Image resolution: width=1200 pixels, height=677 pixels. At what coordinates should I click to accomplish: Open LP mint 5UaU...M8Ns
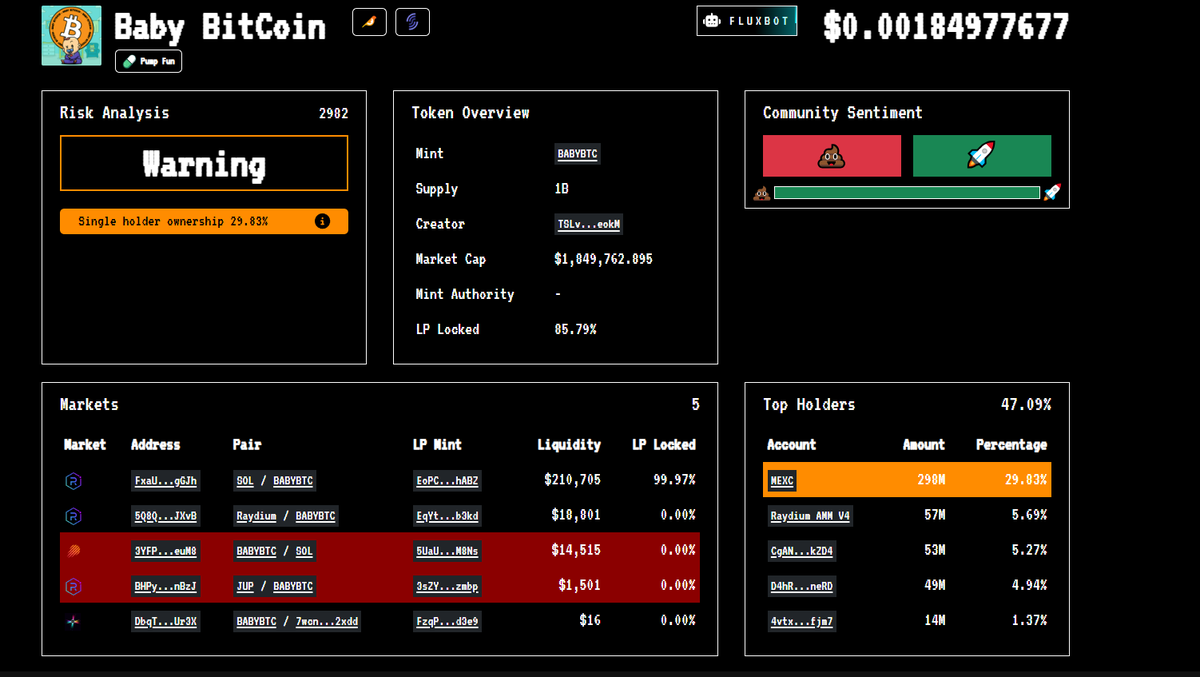[447, 551]
